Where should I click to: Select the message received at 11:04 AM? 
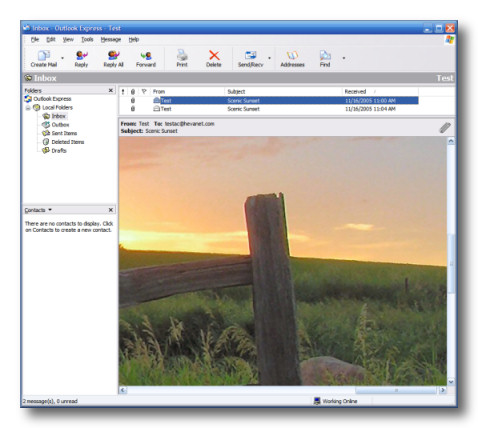tap(269, 109)
